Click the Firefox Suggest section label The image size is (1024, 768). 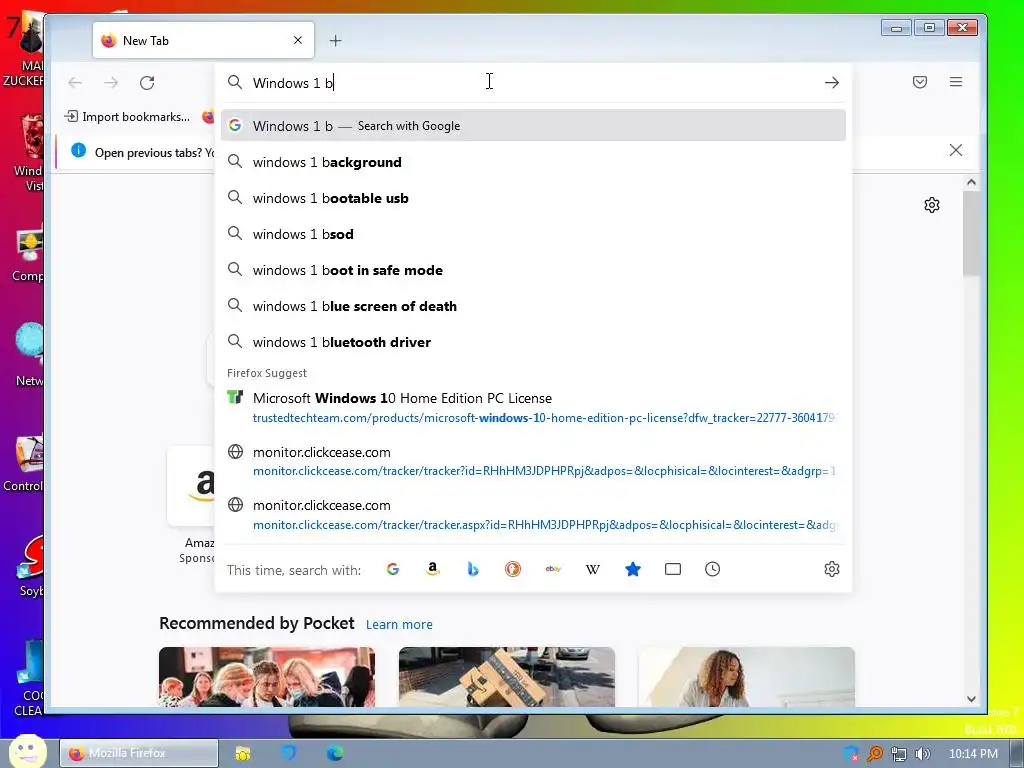[266, 373]
